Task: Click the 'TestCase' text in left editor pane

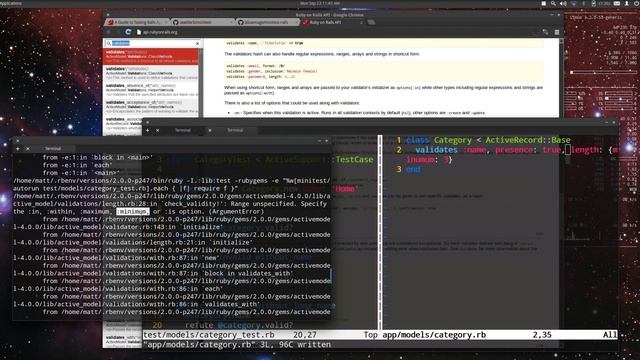Action: [354, 160]
